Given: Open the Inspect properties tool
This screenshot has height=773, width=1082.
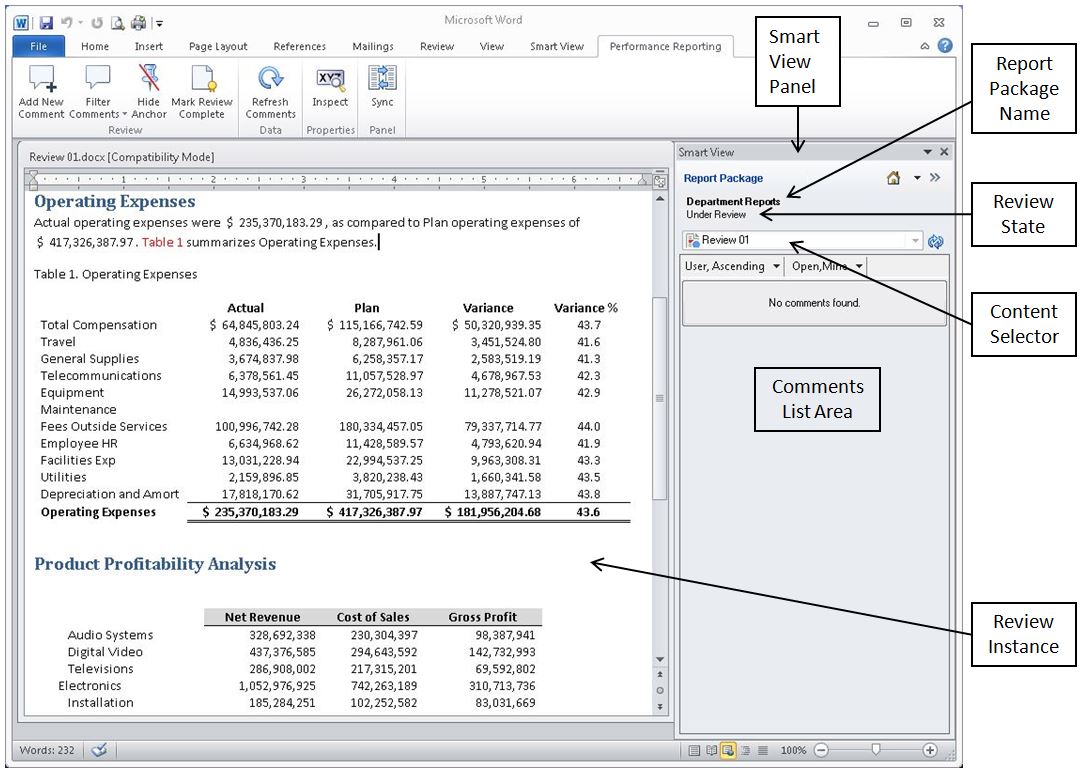Looking at the screenshot, I should [x=330, y=90].
